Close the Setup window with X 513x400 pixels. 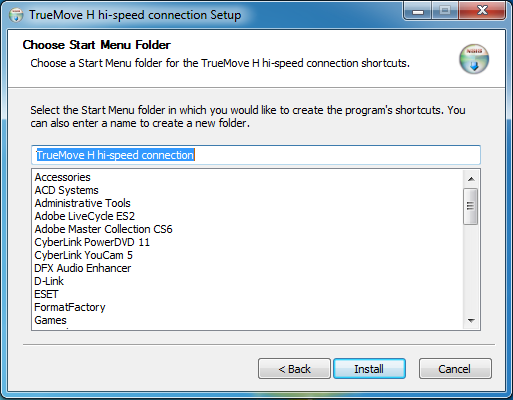point(482,11)
